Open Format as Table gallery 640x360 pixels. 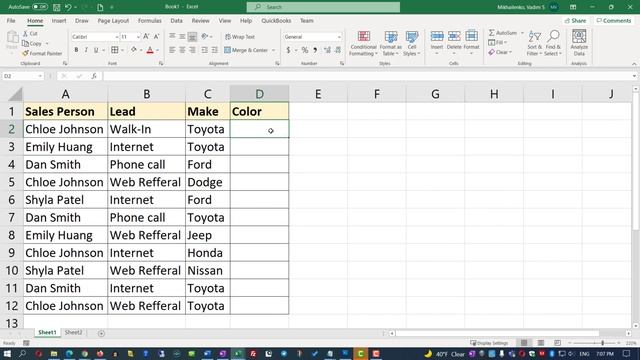[391, 43]
